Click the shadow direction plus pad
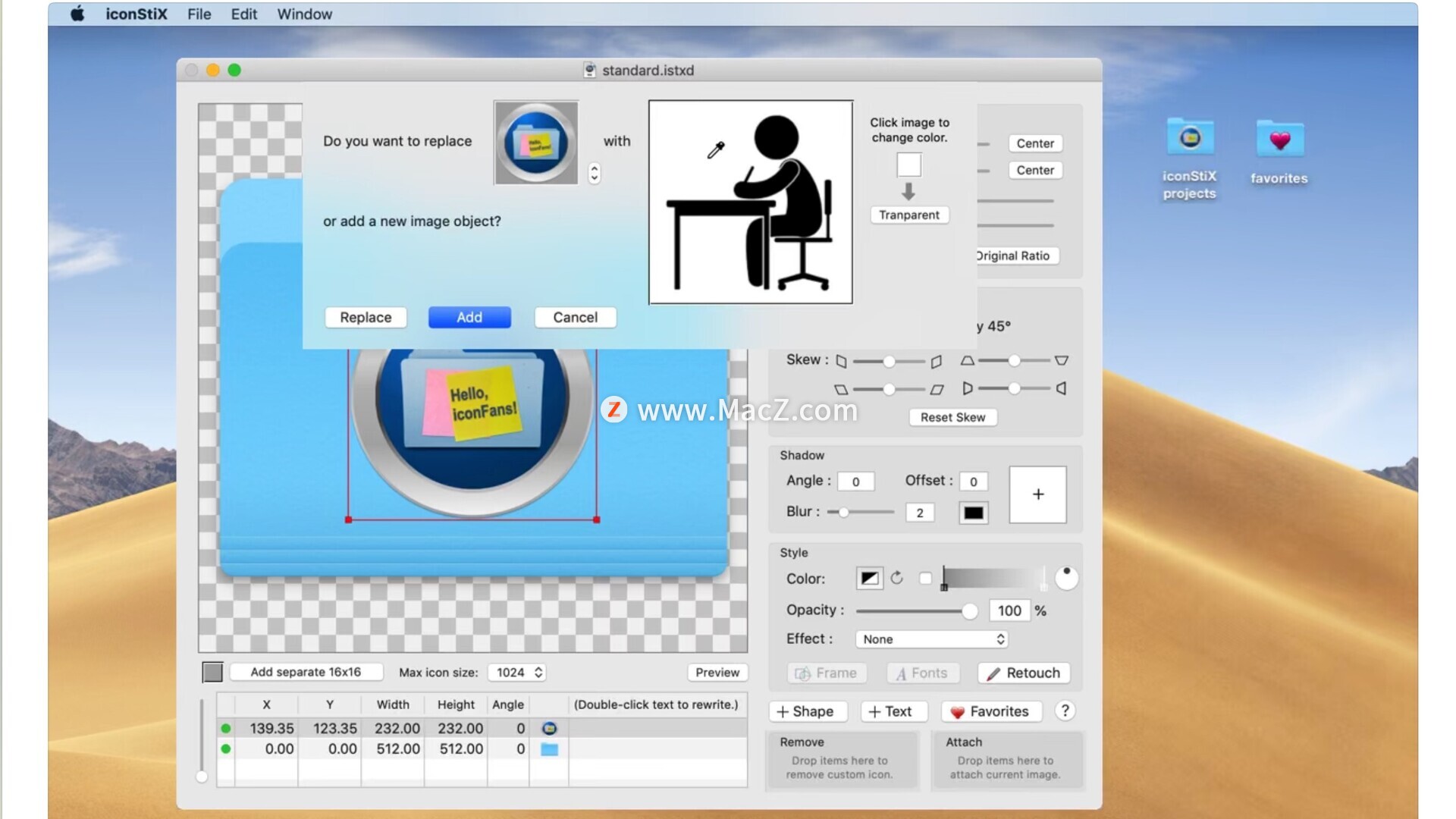Image resolution: width=1456 pixels, height=819 pixels. point(1038,494)
